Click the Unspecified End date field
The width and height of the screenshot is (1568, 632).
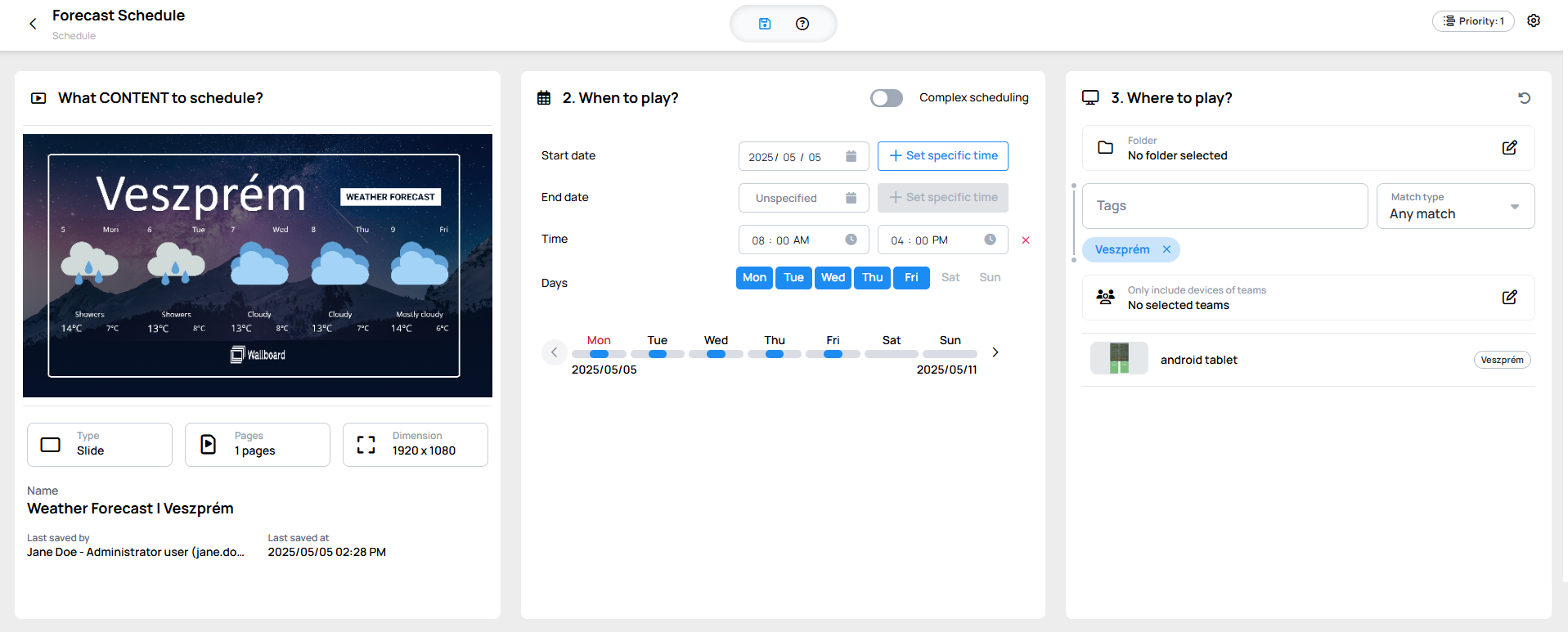pos(804,198)
